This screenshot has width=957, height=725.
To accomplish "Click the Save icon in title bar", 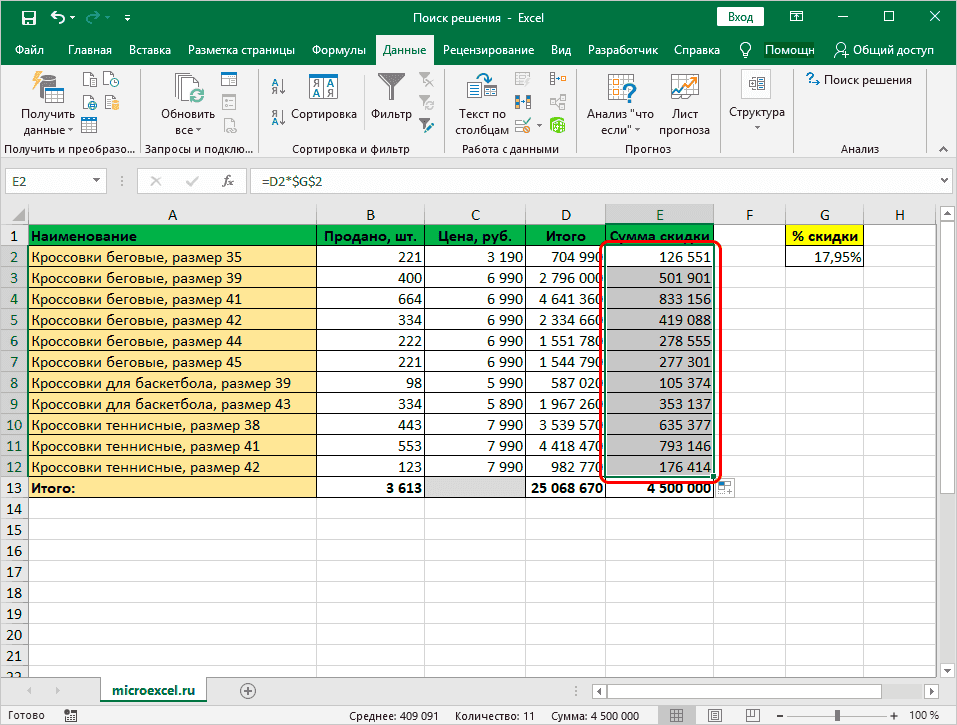I will click(28, 18).
